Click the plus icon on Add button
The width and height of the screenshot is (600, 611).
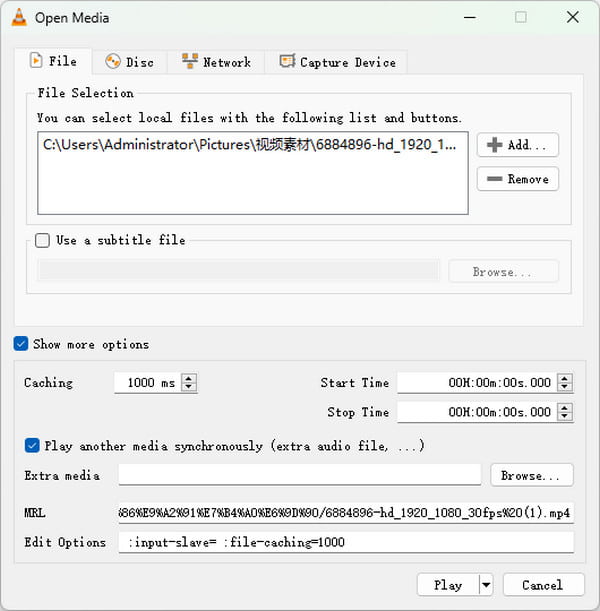point(494,145)
